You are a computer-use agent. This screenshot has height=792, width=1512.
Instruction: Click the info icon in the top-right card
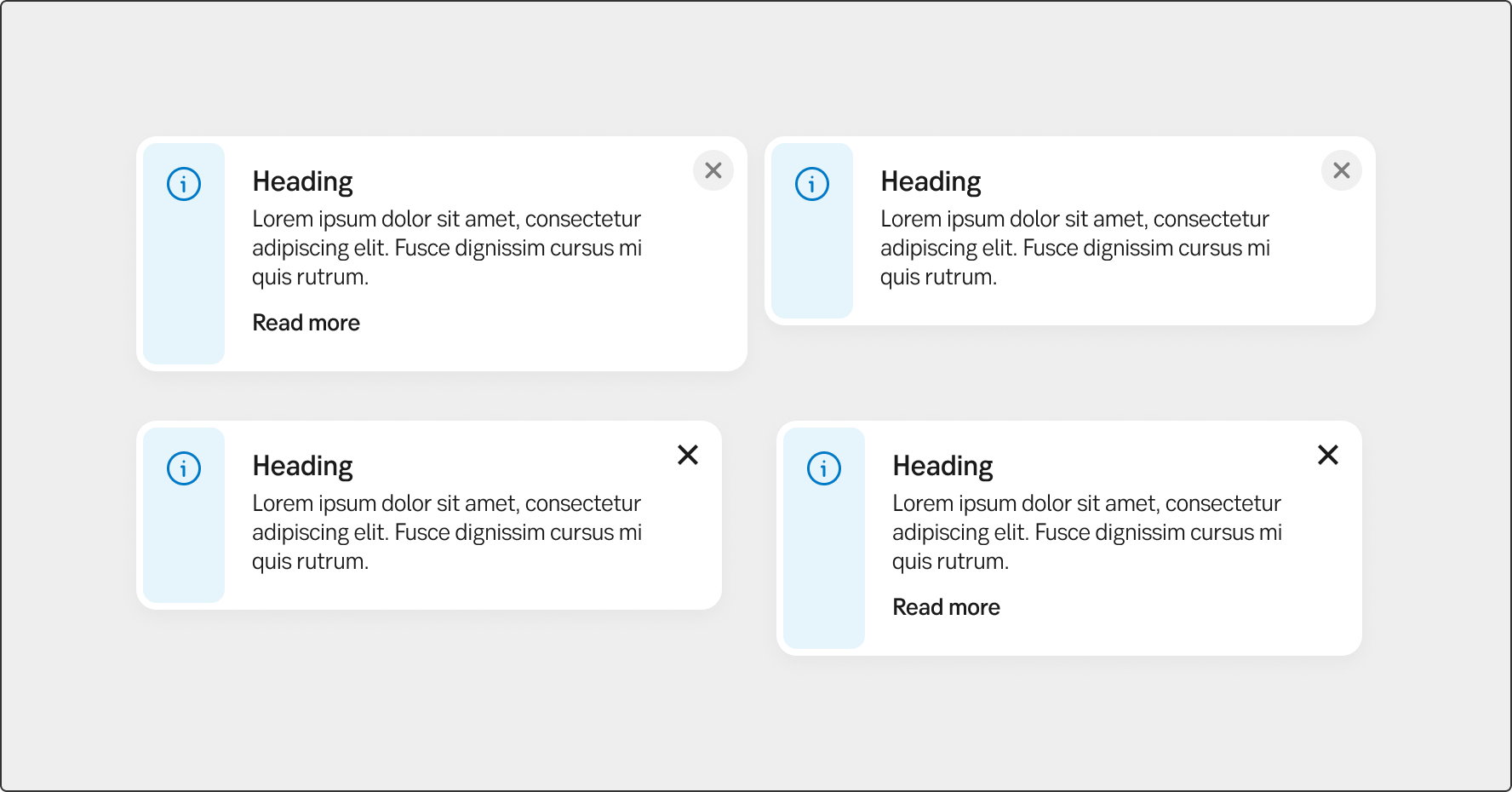click(812, 184)
